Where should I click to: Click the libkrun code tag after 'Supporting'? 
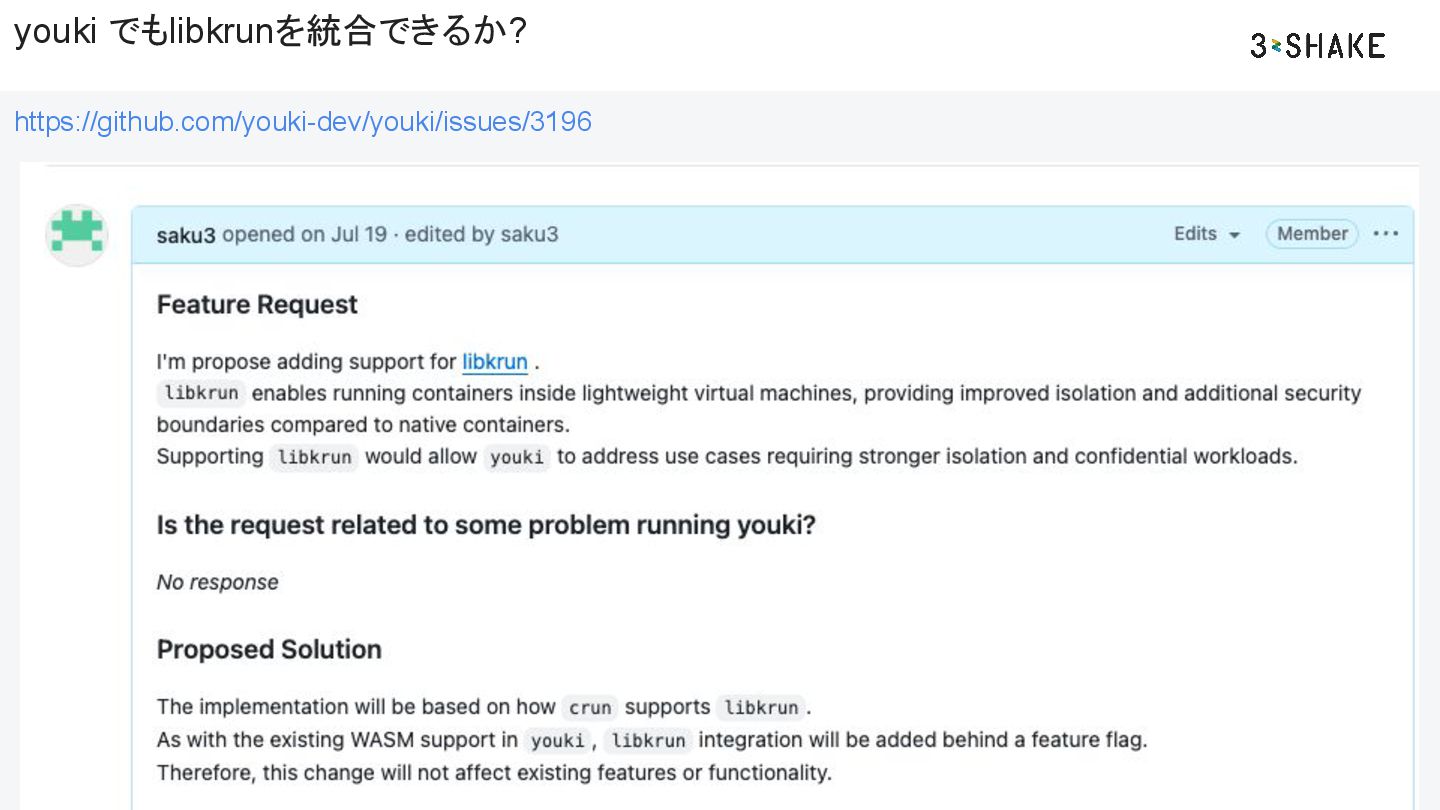coord(313,457)
